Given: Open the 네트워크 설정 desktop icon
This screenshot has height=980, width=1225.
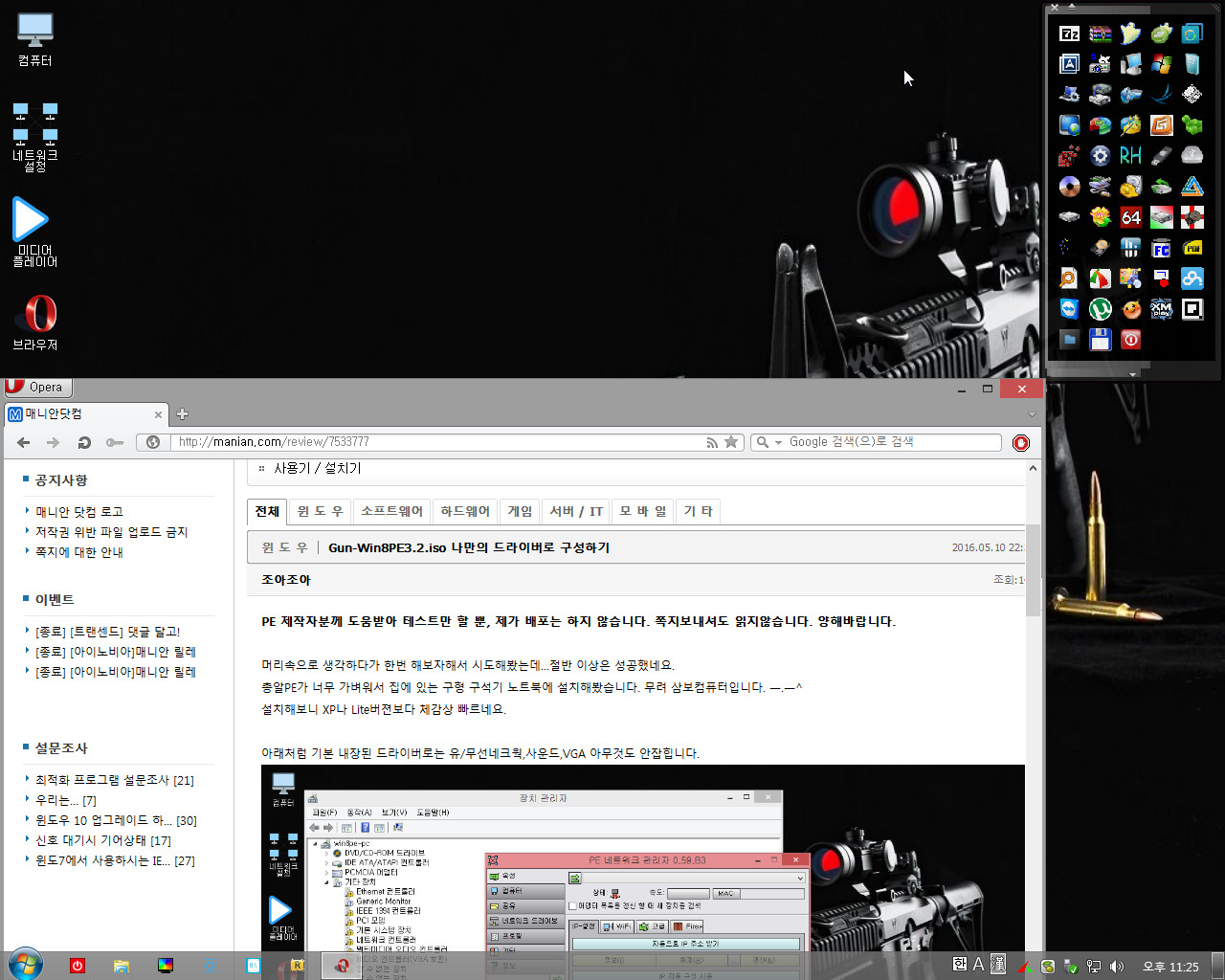Looking at the screenshot, I should pos(35,137).
